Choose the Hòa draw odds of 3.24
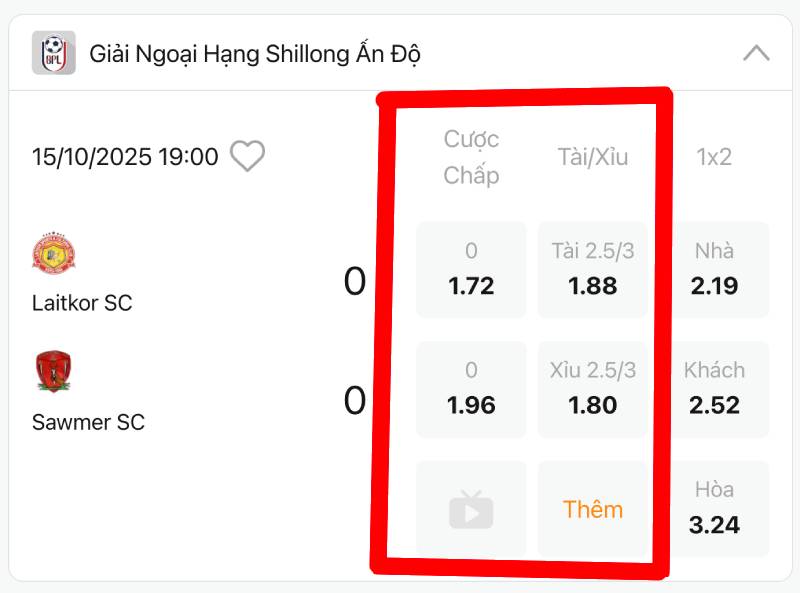Viewport: 800px width, 593px height. click(716, 509)
